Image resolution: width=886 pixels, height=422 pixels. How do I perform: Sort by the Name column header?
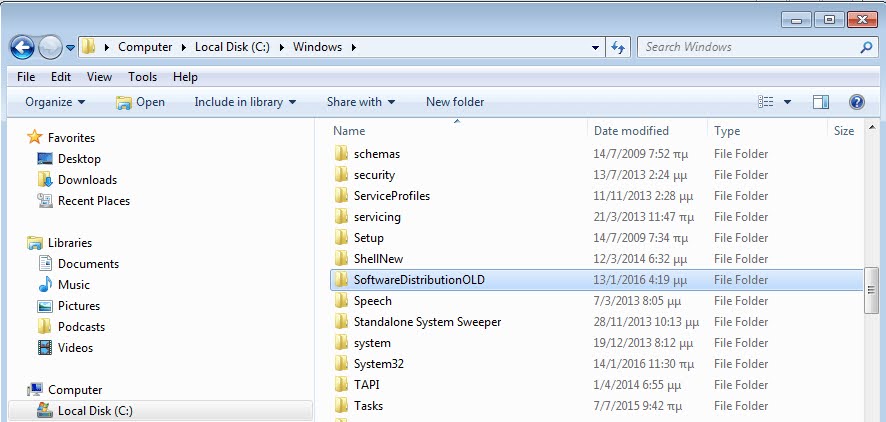click(349, 131)
